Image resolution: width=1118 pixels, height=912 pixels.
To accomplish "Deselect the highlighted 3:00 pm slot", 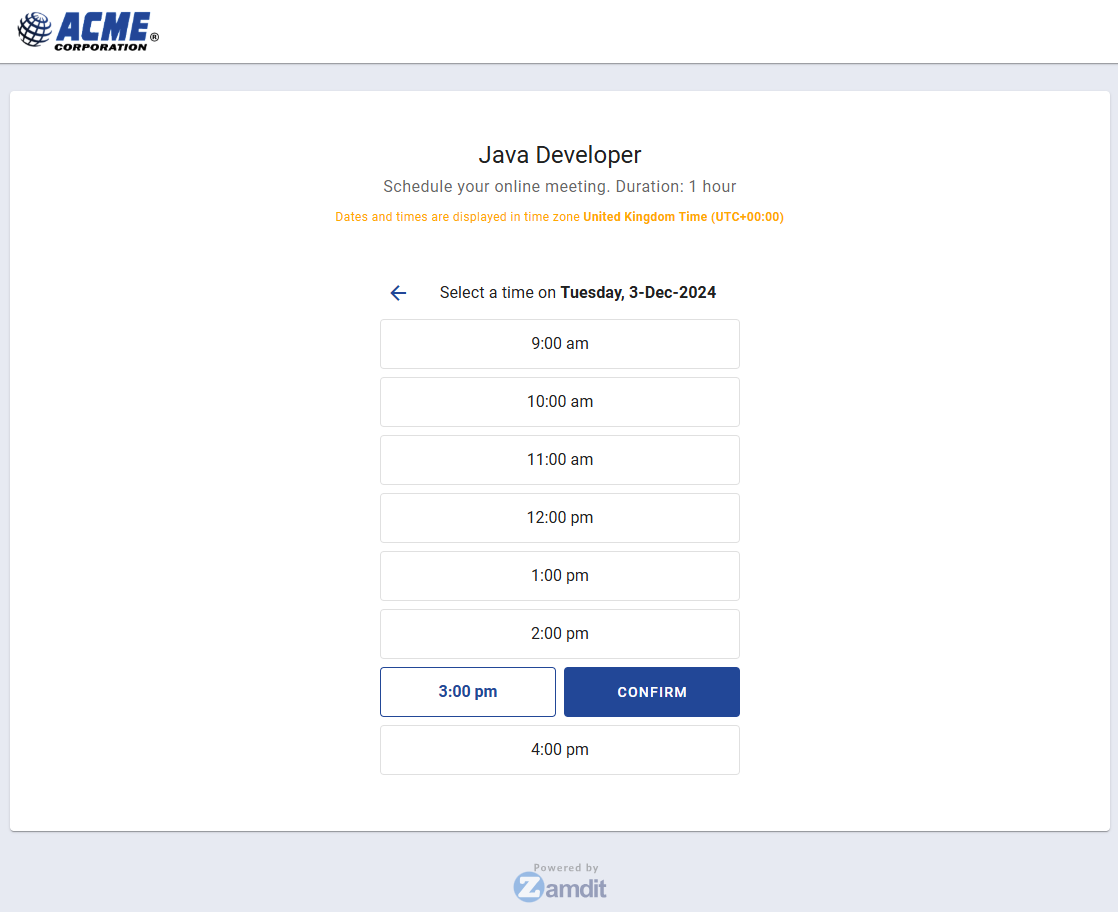I will (x=467, y=691).
